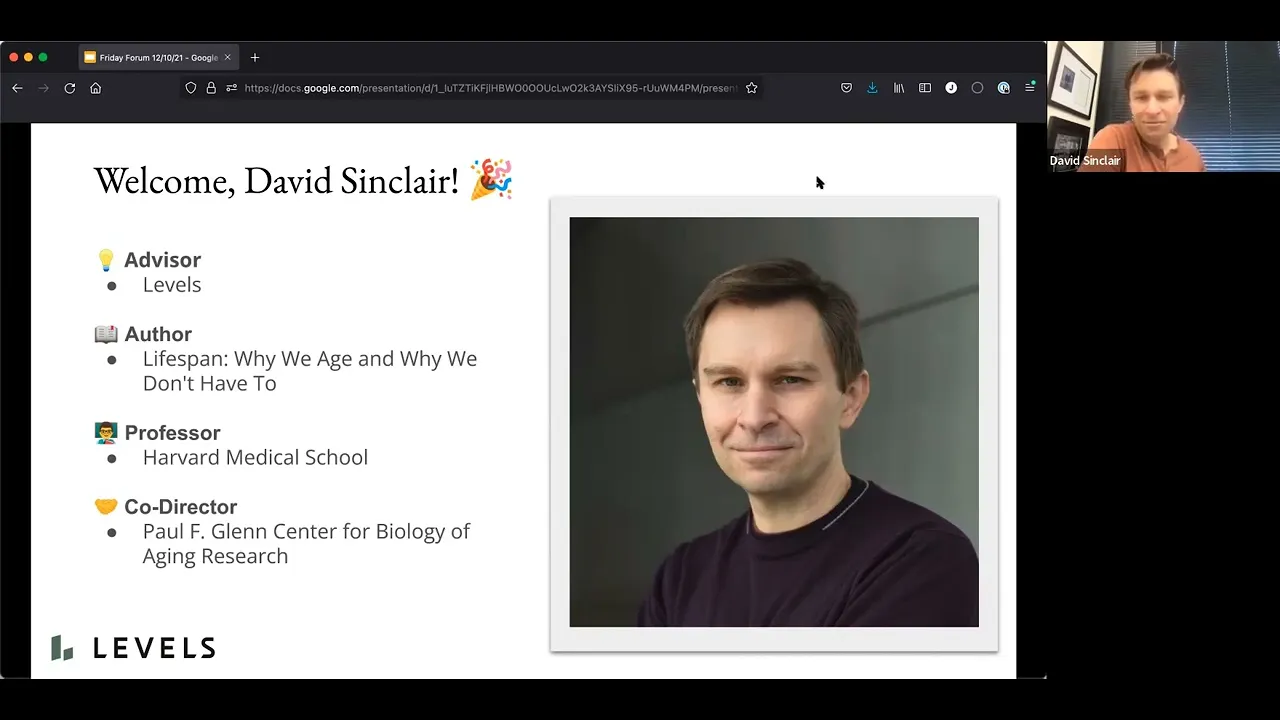This screenshot has width=1280, height=720.
Task: Click the Levels logo on the slide
Action: [134, 648]
